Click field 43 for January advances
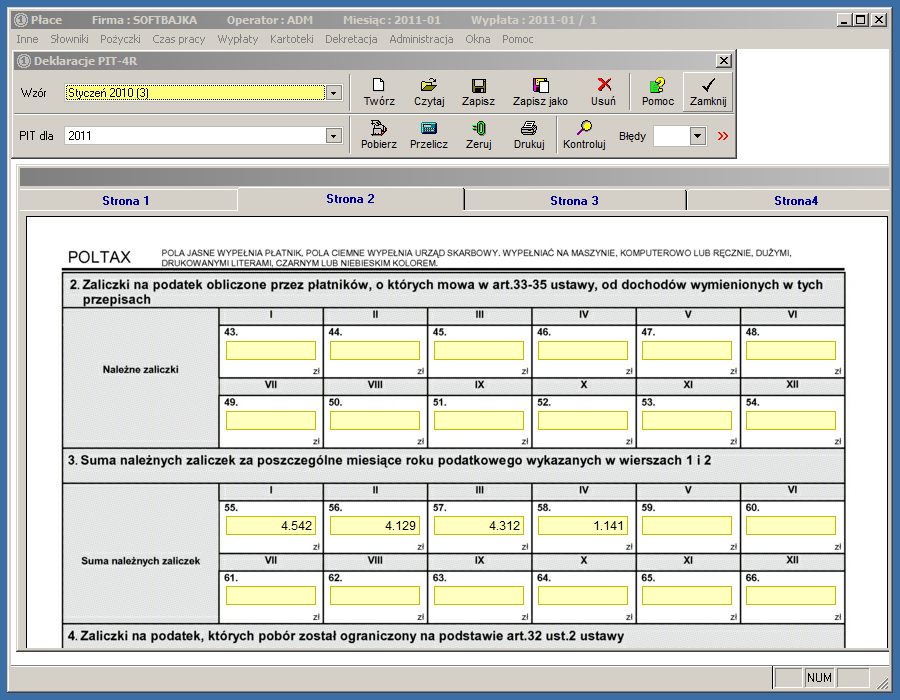This screenshot has height=700, width=900. (271, 351)
